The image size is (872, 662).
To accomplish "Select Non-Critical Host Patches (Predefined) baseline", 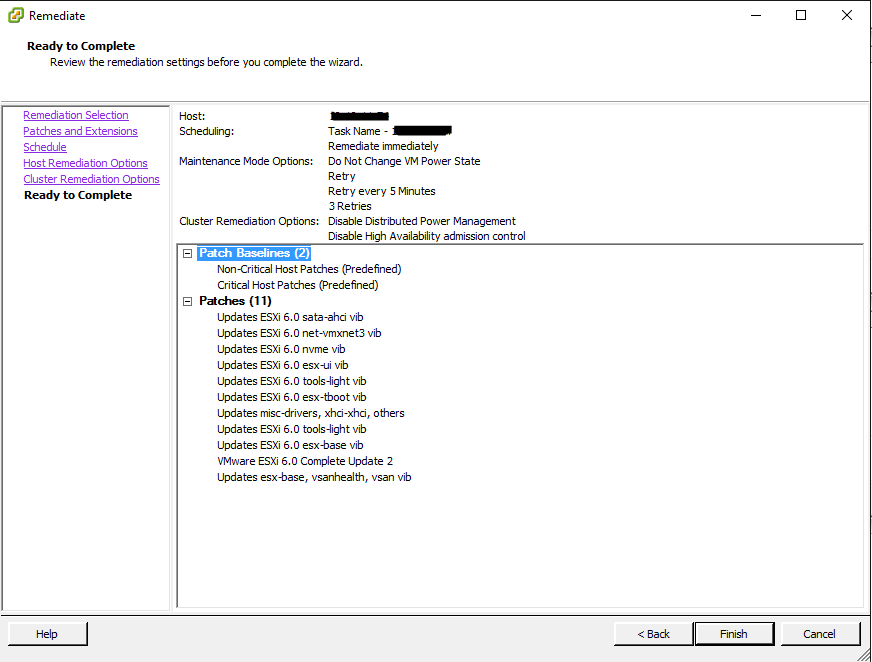I will point(309,269).
